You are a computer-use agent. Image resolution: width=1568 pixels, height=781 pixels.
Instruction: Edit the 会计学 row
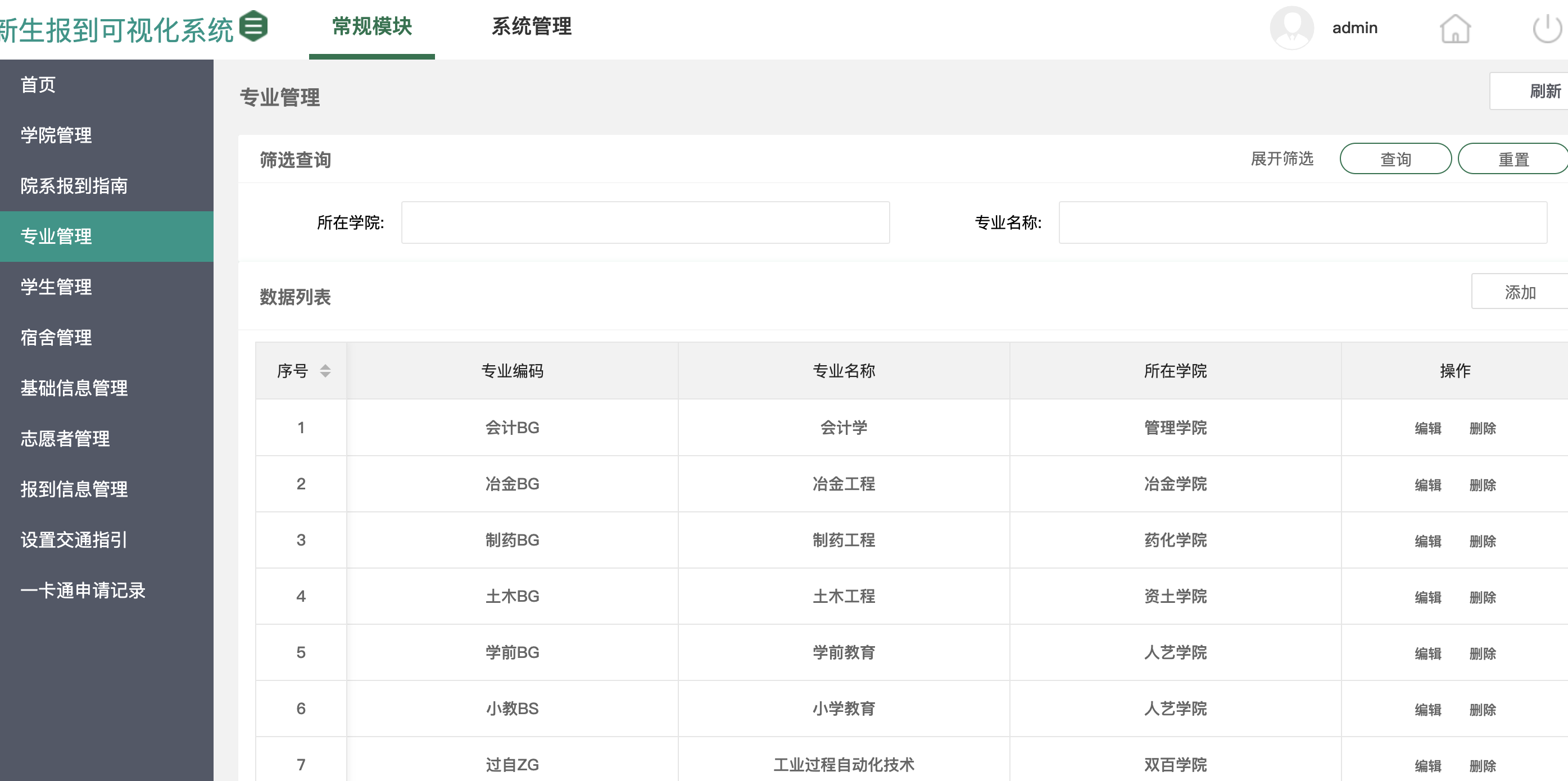(1427, 428)
